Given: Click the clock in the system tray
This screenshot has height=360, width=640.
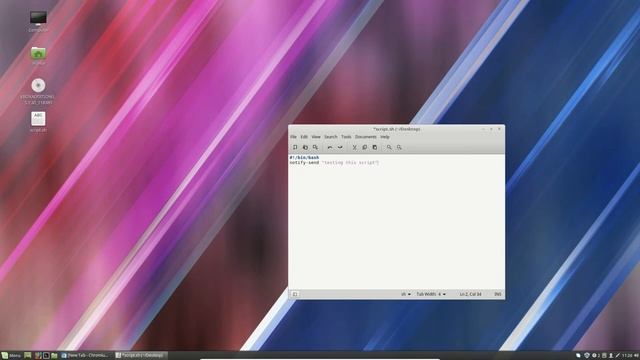Looking at the screenshot, I should (627, 356).
